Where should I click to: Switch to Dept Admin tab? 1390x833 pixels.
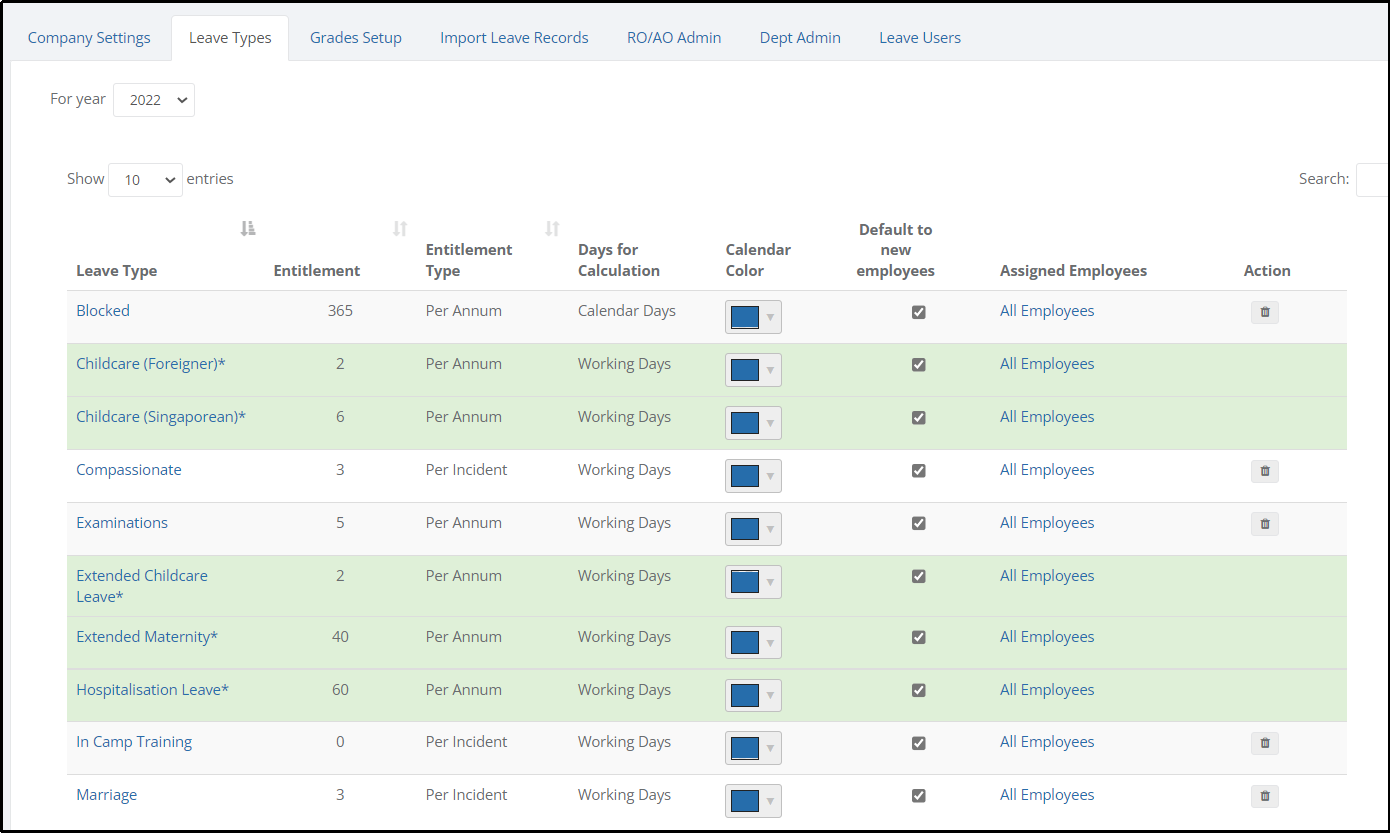[800, 38]
